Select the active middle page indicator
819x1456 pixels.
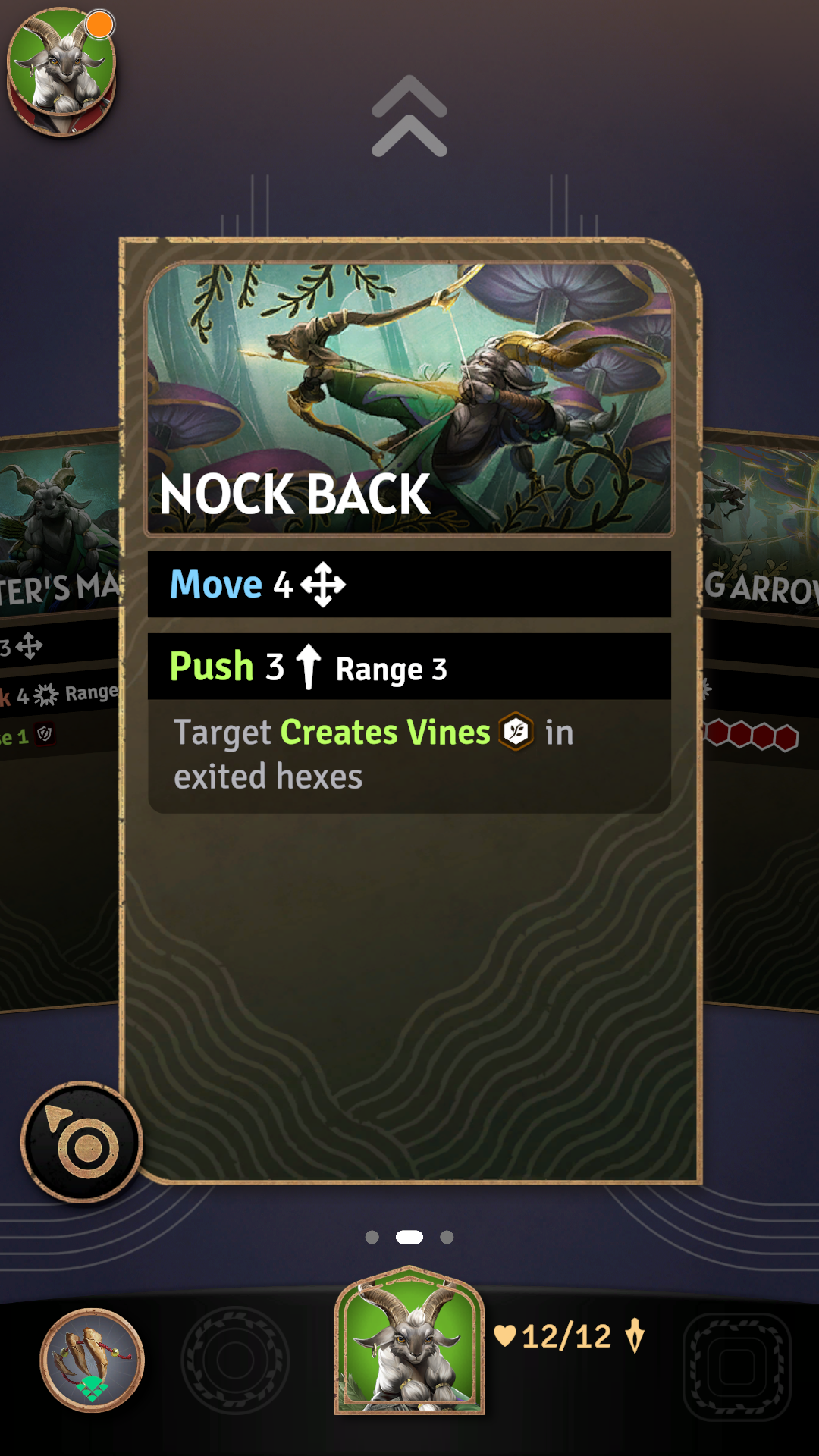(409, 1237)
